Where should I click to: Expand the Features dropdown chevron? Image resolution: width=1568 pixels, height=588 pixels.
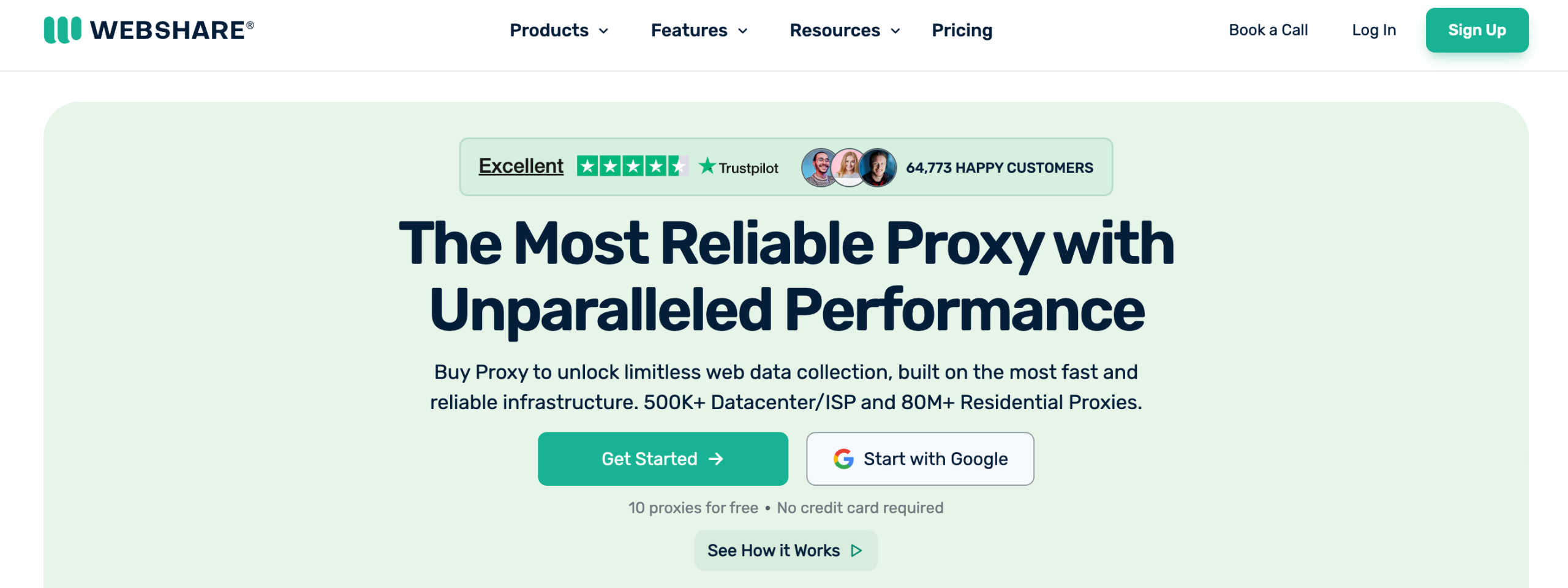(743, 31)
